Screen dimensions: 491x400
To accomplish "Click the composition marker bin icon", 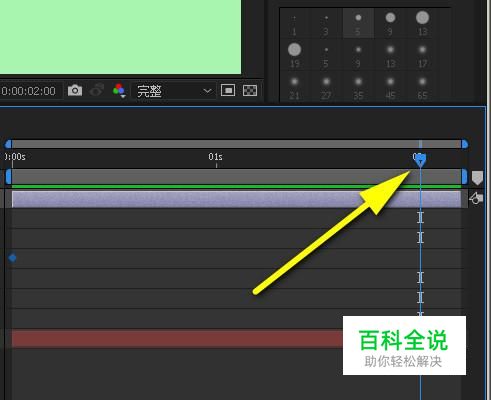I will pyautogui.click(x=477, y=178).
